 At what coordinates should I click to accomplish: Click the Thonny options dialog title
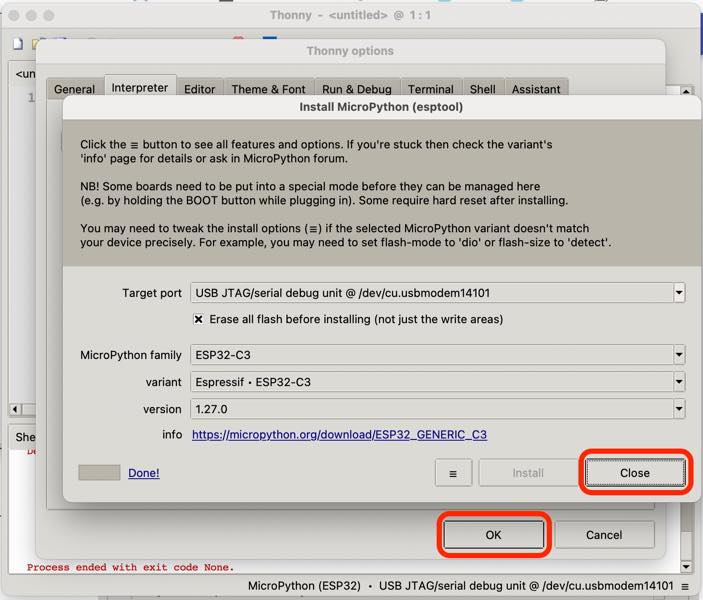click(350, 51)
